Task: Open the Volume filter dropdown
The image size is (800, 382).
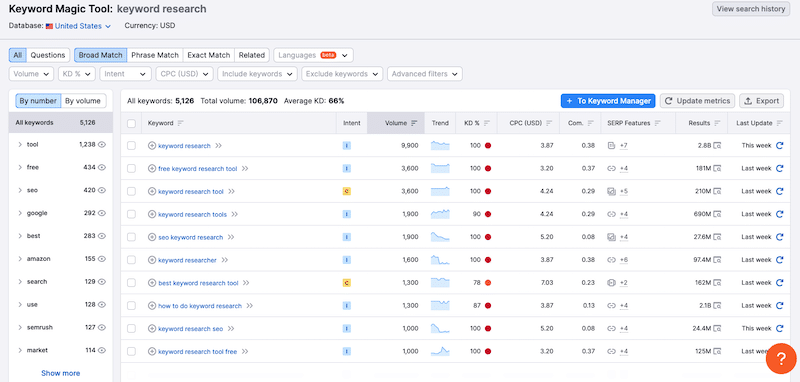Action: tap(31, 74)
